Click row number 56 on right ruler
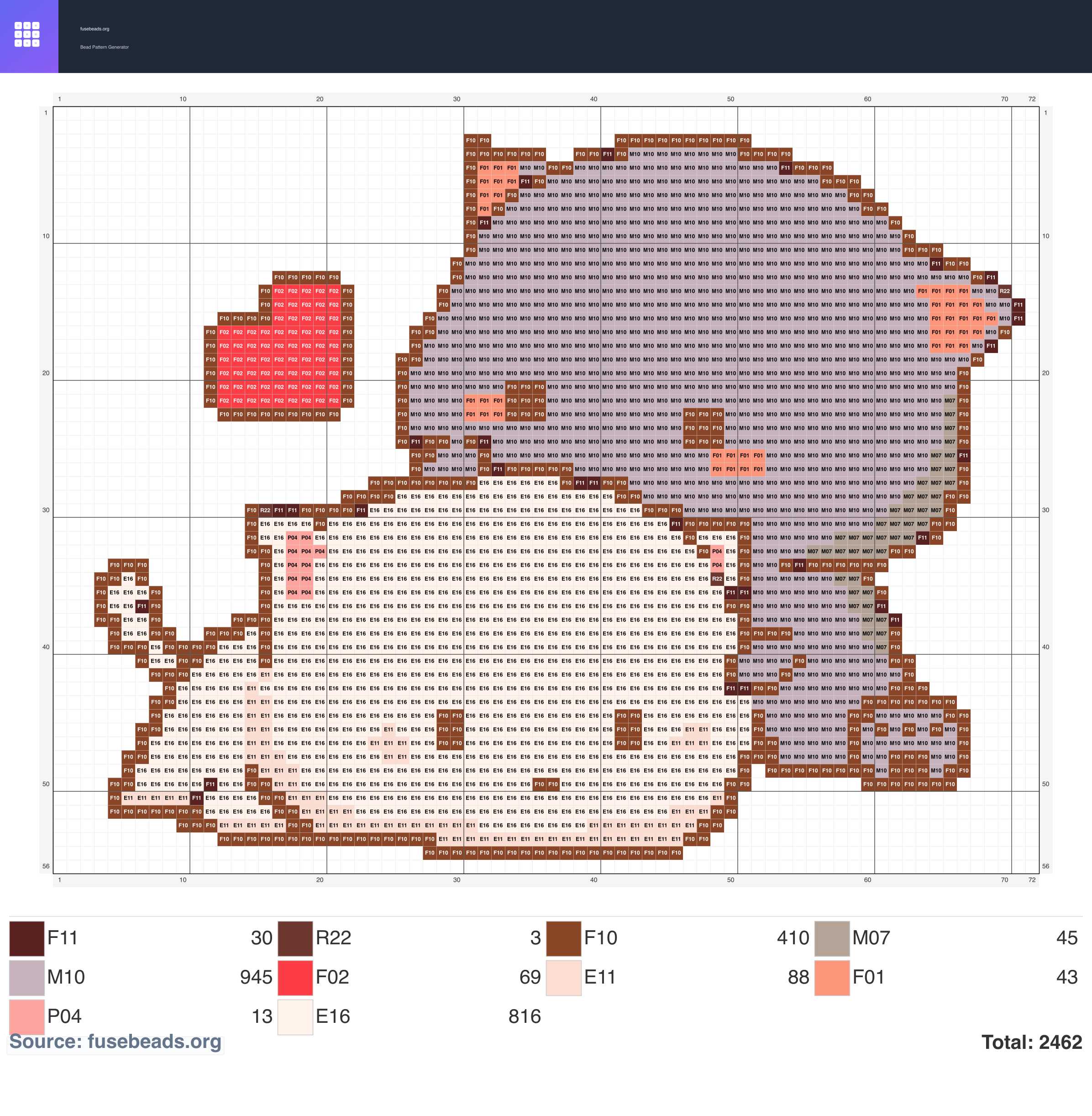The image size is (1092, 1116). 1045,866
